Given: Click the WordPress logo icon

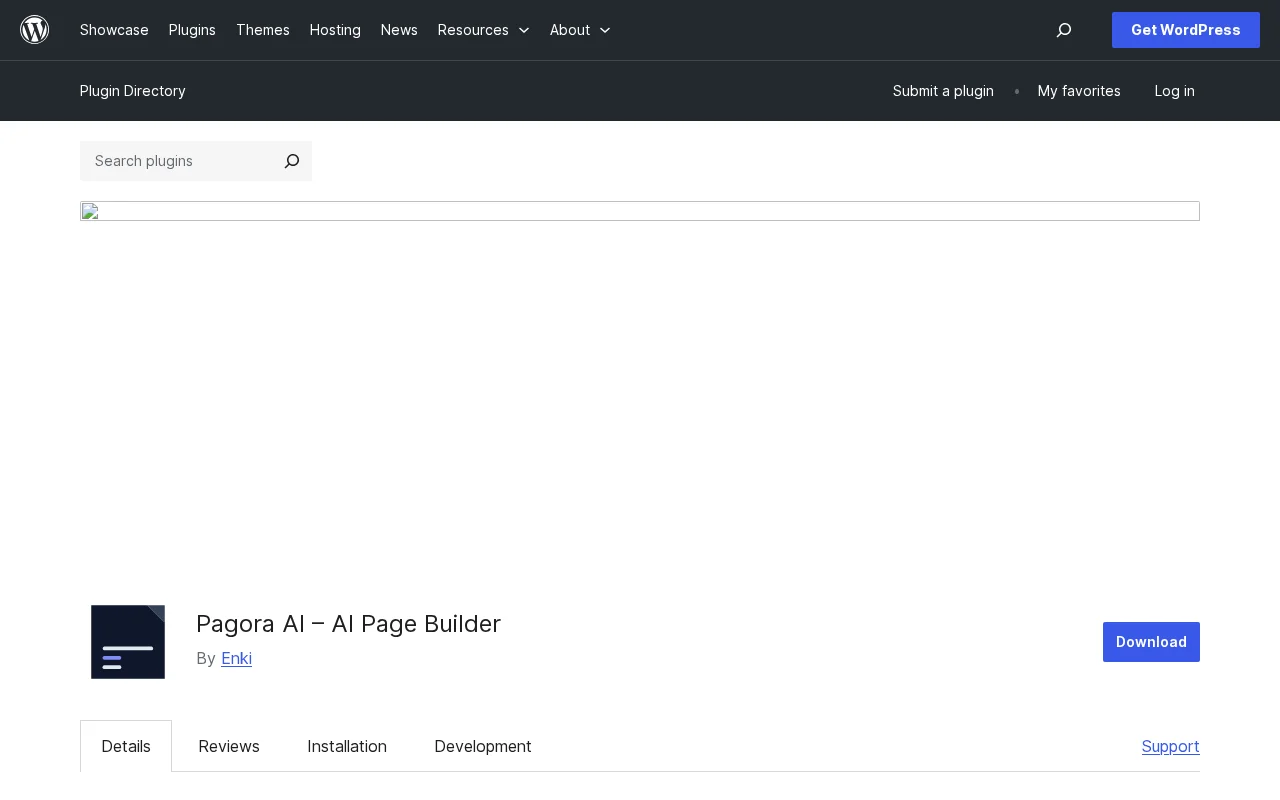Looking at the screenshot, I should pos(35,30).
